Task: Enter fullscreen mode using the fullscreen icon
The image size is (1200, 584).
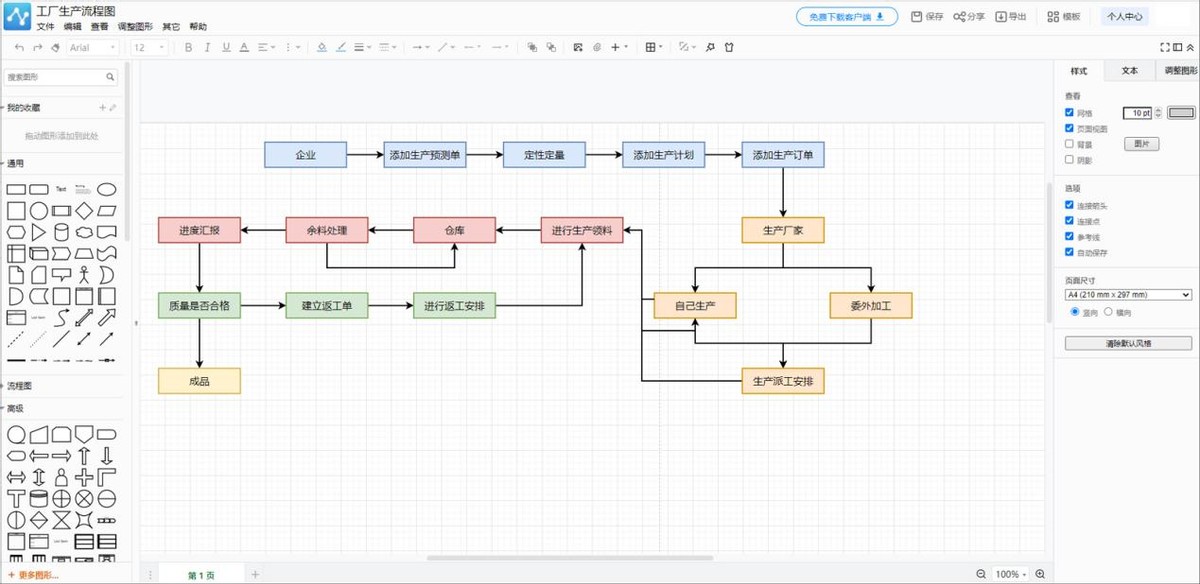Action: pos(1164,47)
